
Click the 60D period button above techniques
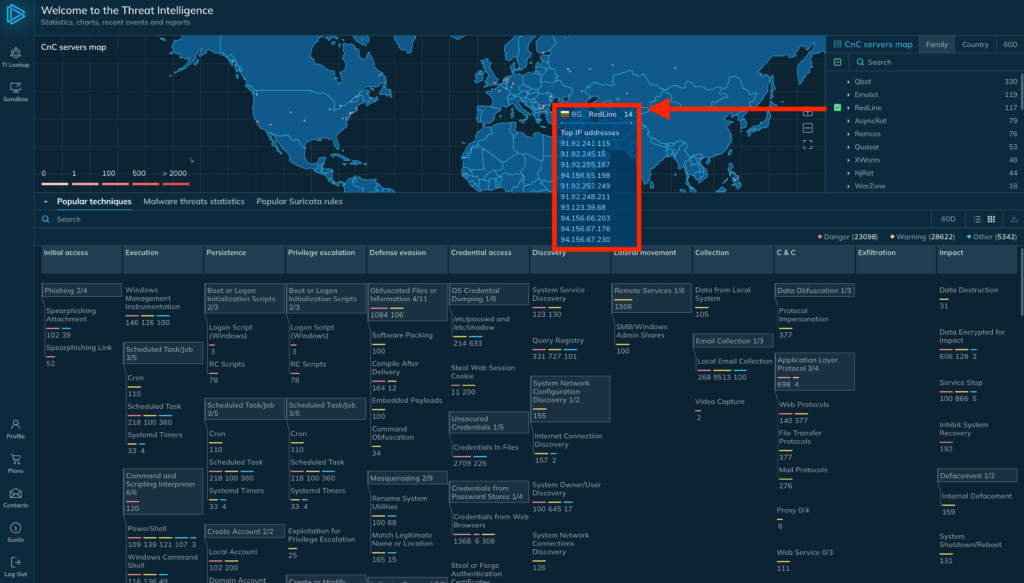tap(947, 219)
